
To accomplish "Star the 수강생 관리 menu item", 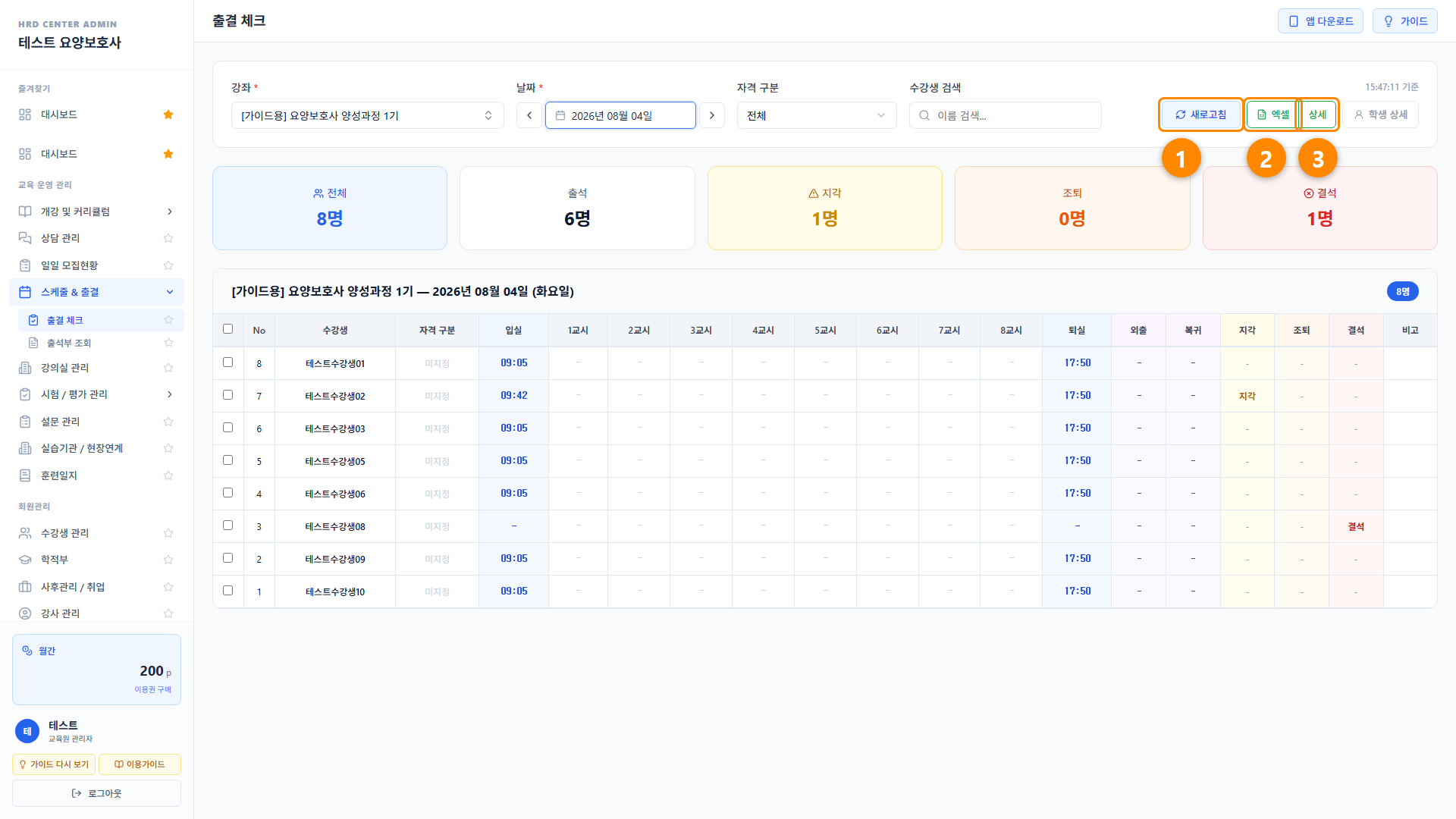I will (168, 533).
